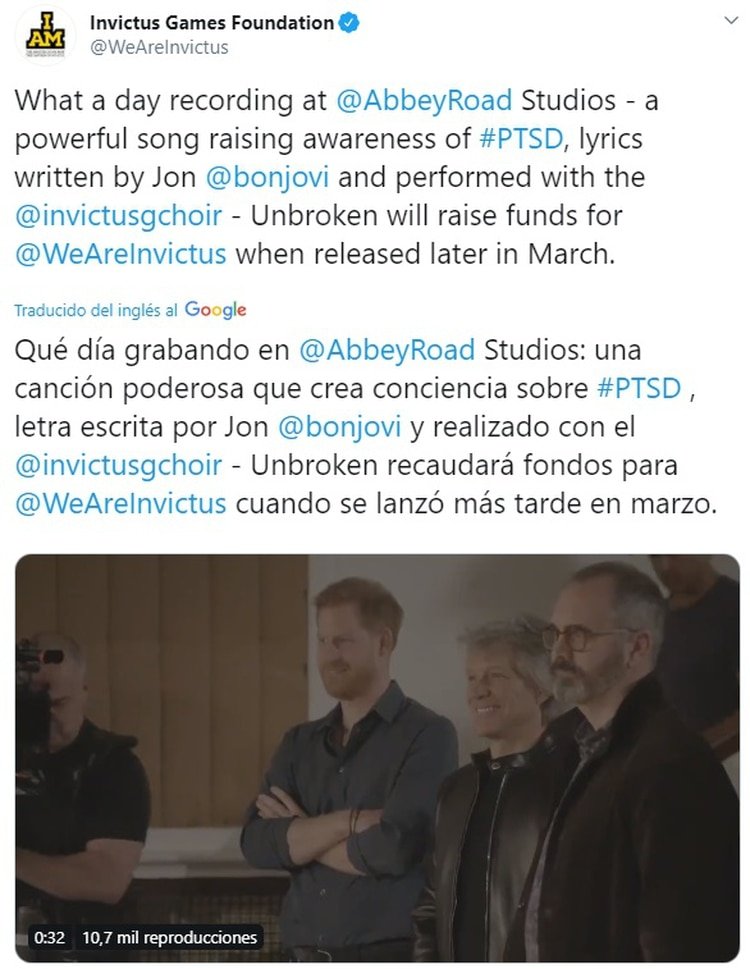The width and height of the screenshot is (750, 969).
Task: Open @WeAreInvictus mention before 'when released'
Action: point(120,255)
